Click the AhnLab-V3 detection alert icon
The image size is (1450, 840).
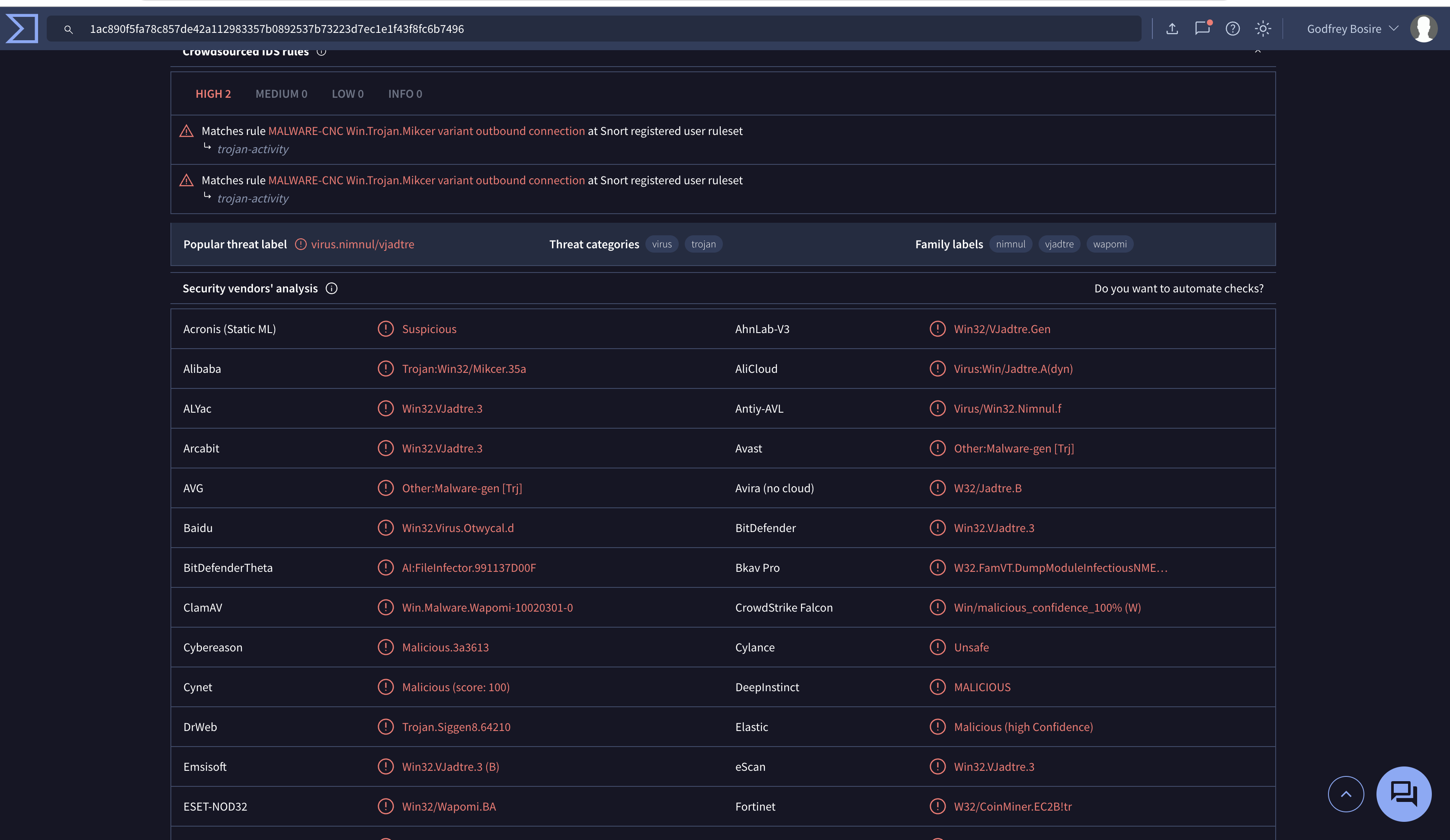(937, 329)
